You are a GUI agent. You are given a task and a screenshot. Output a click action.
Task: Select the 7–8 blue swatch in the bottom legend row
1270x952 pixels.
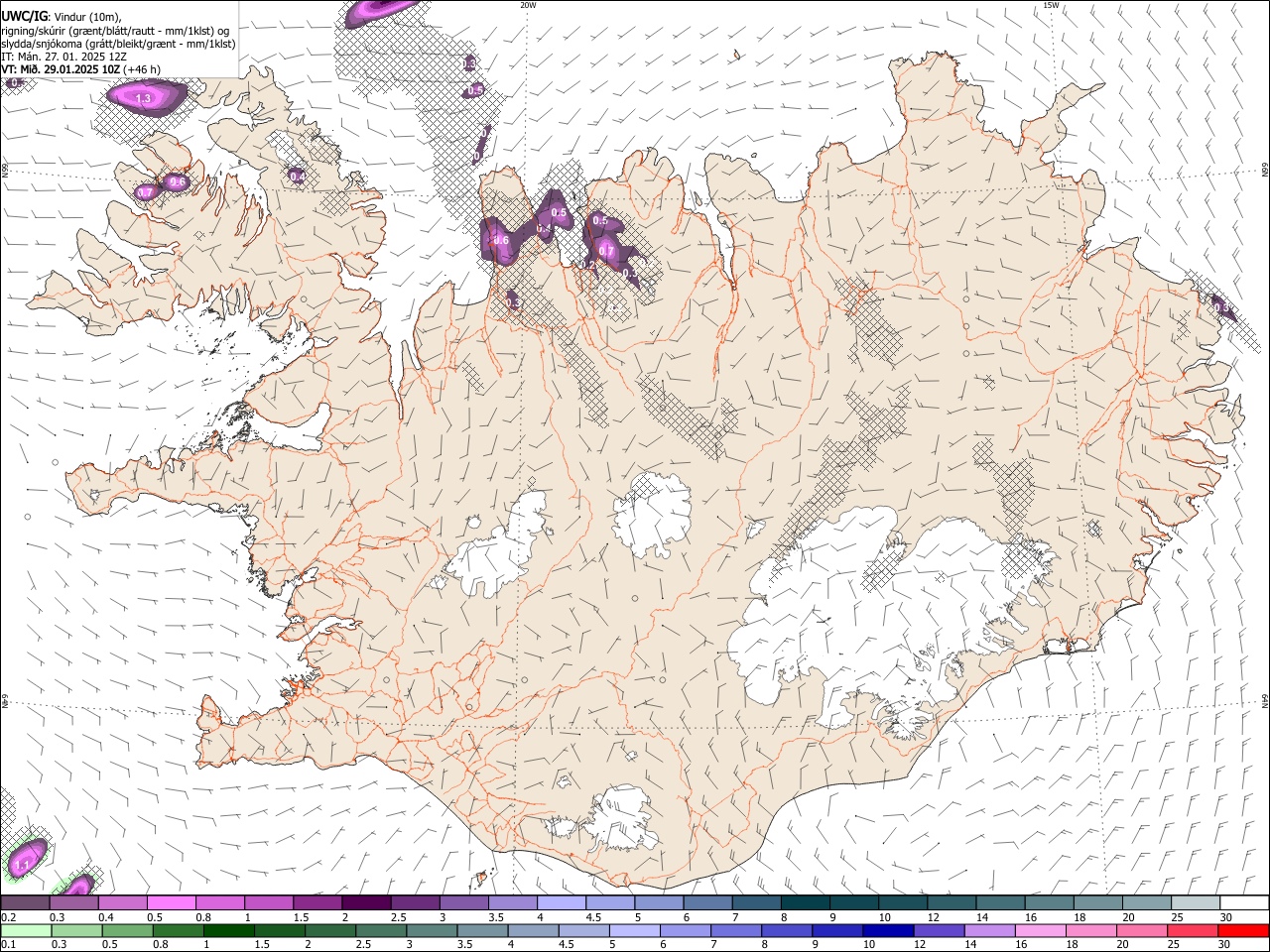click(x=736, y=930)
